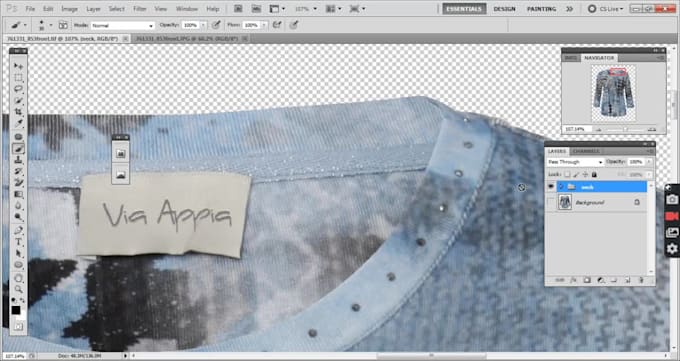Open the Window menu
Image resolution: width=680 pixels, height=361 pixels.
pos(187,9)
